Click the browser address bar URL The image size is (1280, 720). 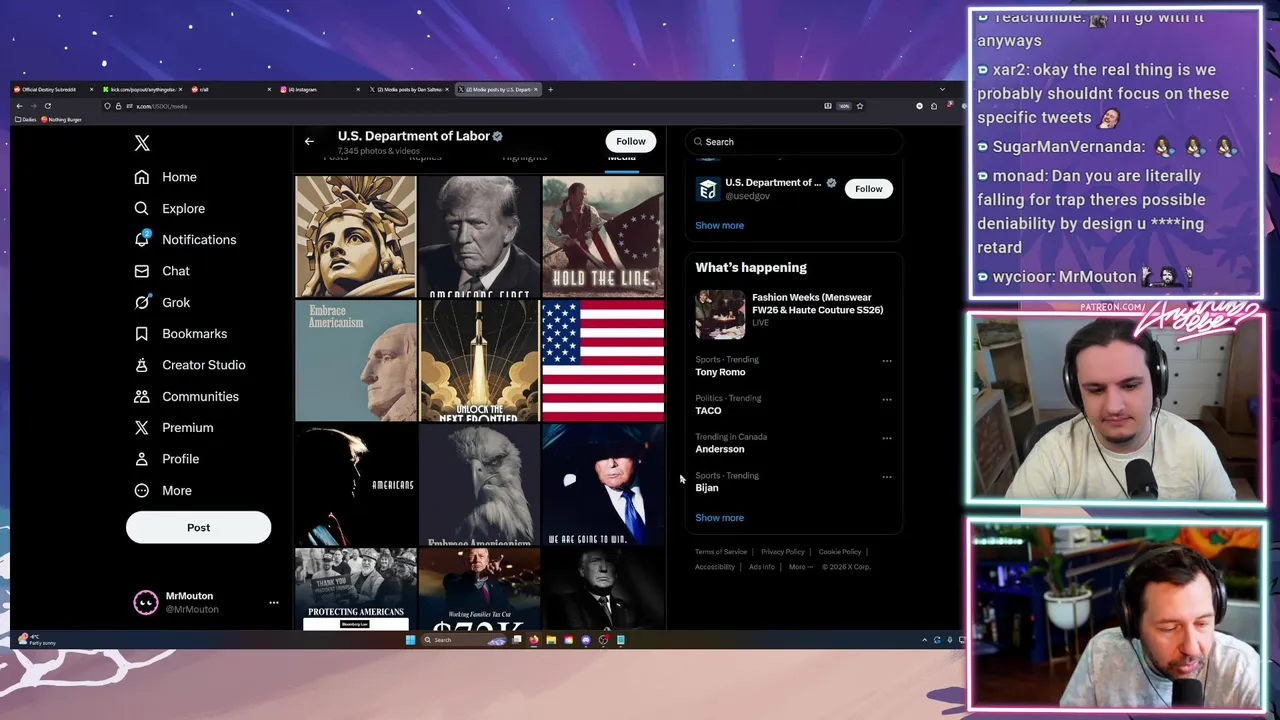coord(161,106)
